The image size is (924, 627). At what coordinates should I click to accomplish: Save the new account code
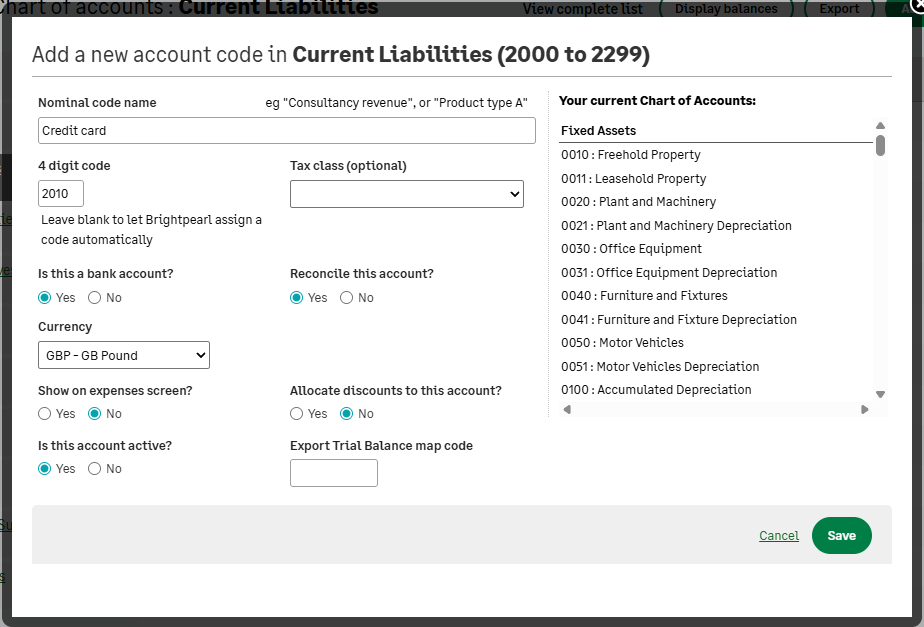click(842, 536)
